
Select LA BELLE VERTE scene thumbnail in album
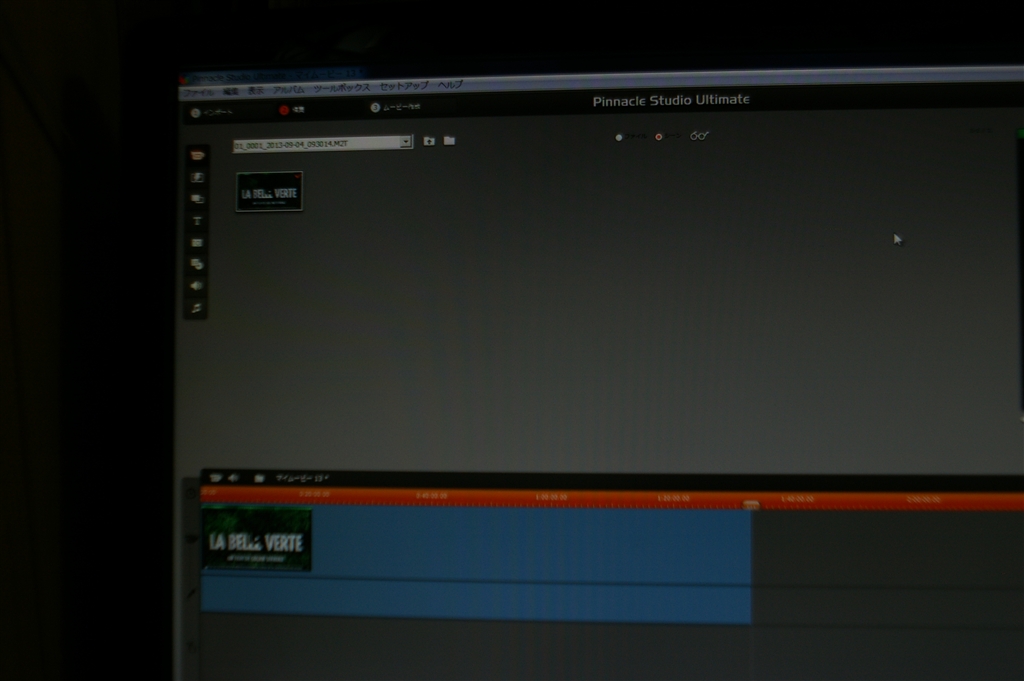click(x=269, y=191)
